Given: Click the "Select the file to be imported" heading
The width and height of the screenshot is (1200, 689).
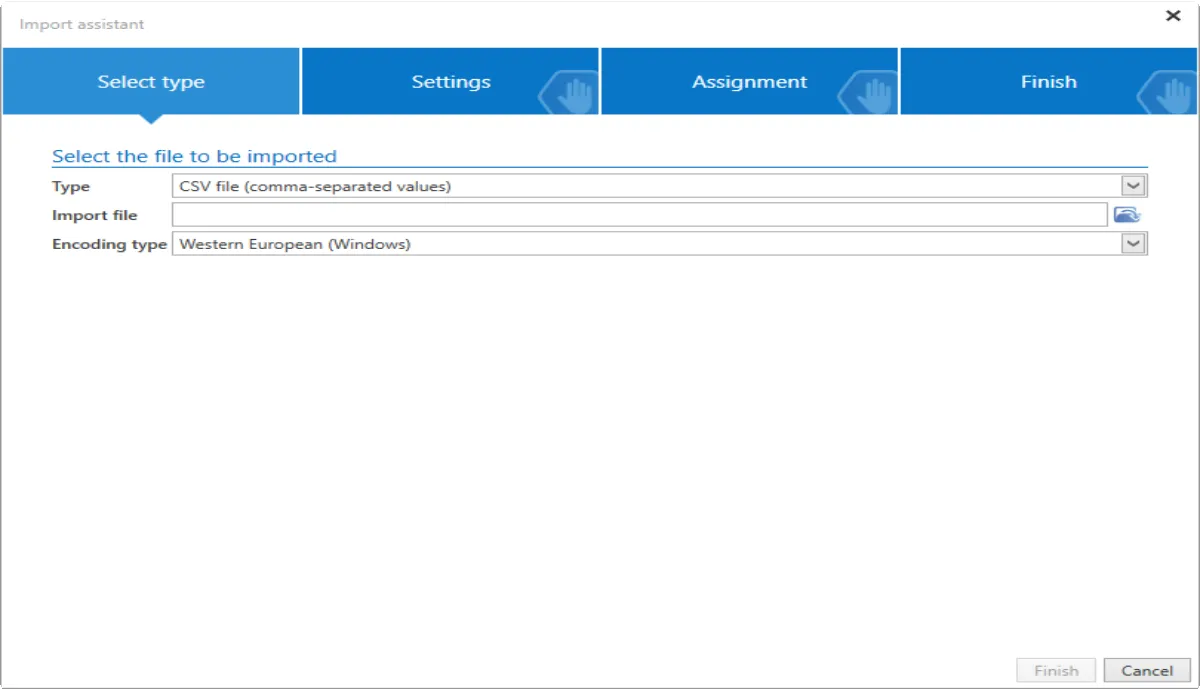Looking at the screenshot, I should [x=194, y=156].
